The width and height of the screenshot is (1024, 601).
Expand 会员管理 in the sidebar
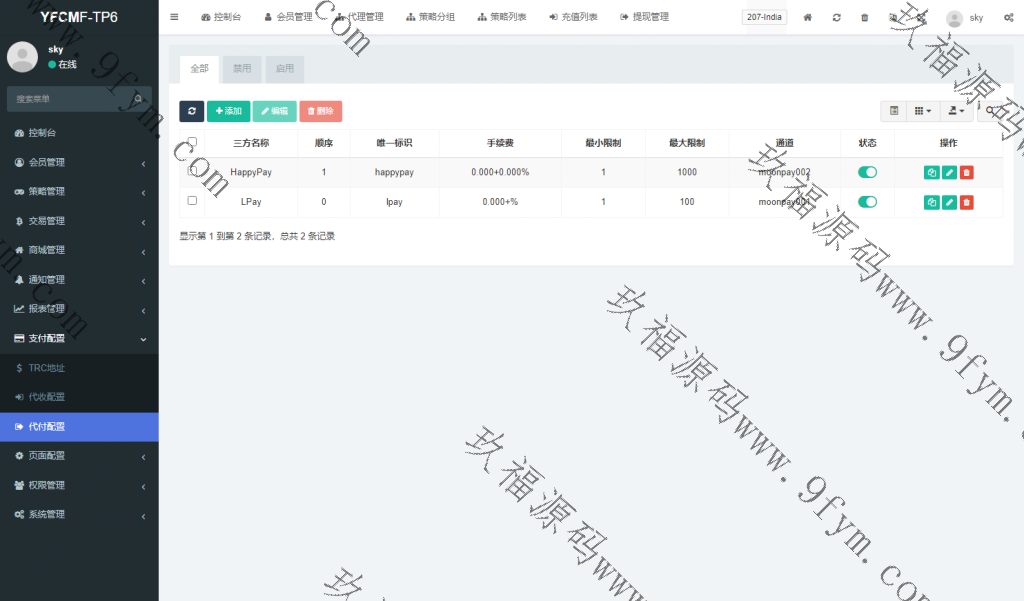[79, 162]
